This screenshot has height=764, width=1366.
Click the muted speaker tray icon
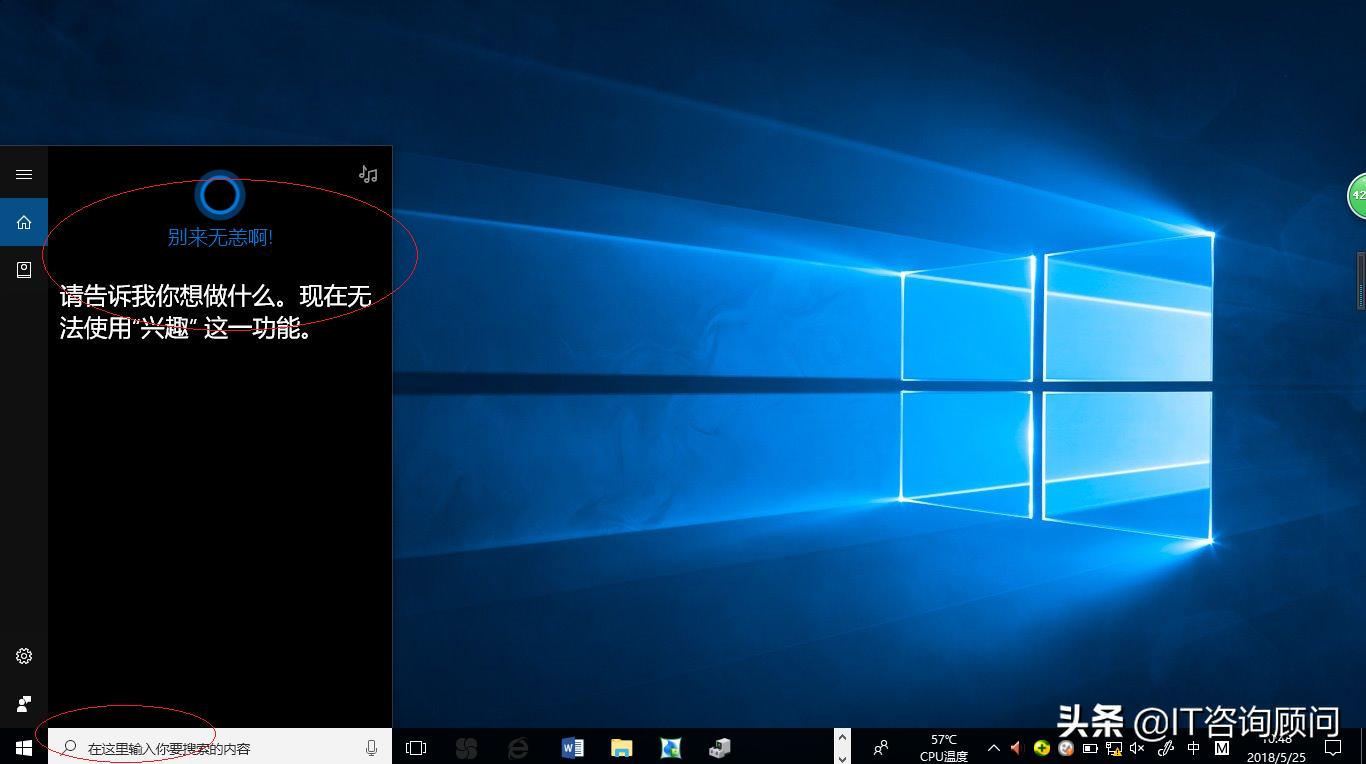1137,747
